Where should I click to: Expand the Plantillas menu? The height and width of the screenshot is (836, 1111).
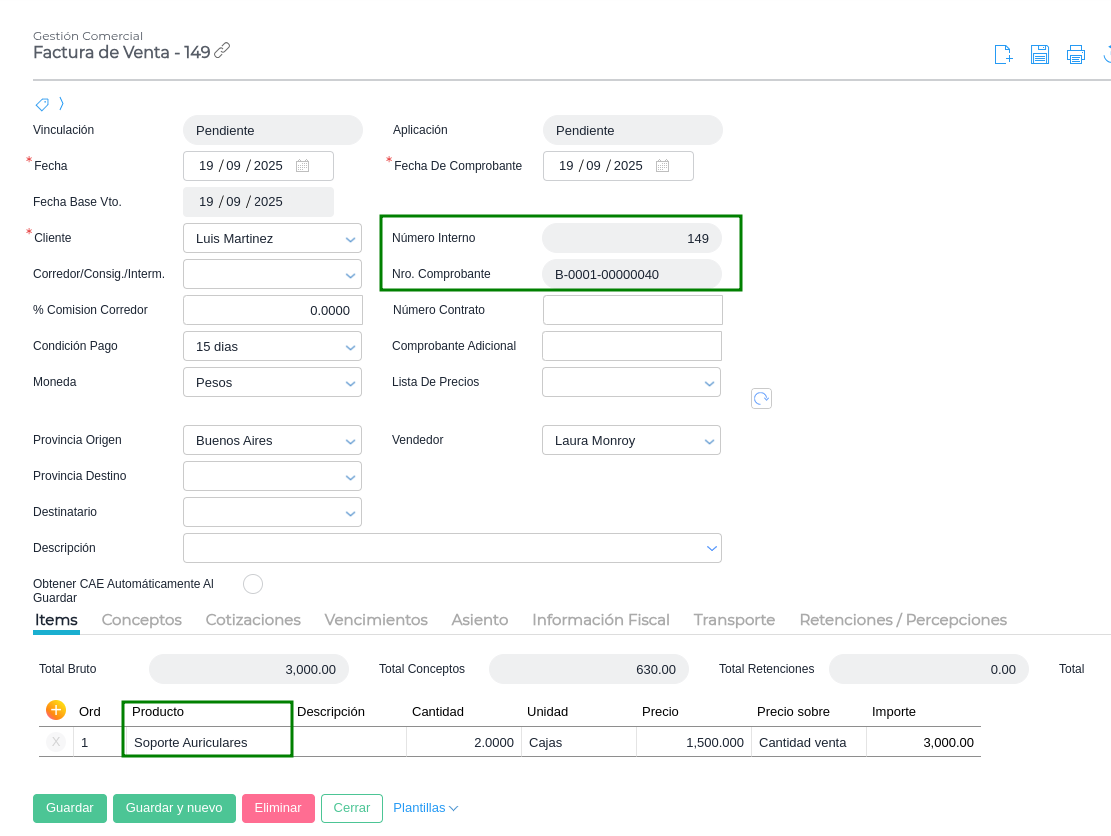pos(425,808)
